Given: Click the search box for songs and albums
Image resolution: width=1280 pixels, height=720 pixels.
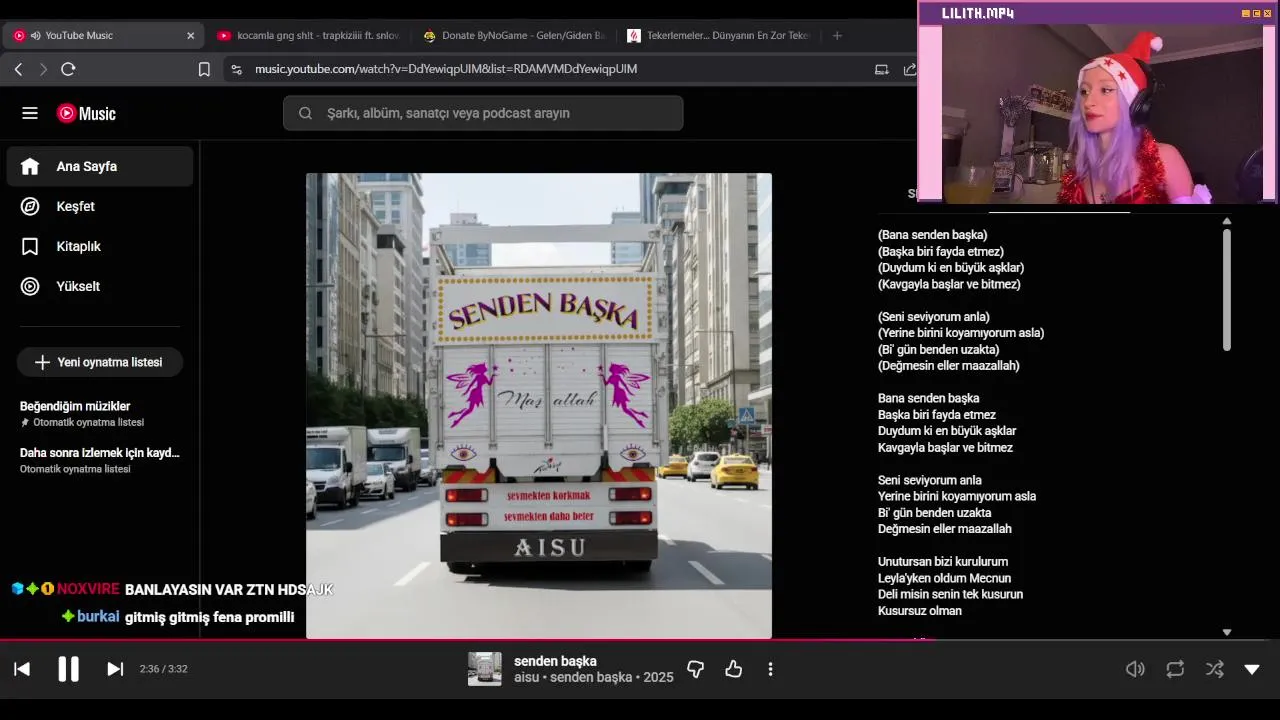Looking at the screenshot, I should 483,113.
